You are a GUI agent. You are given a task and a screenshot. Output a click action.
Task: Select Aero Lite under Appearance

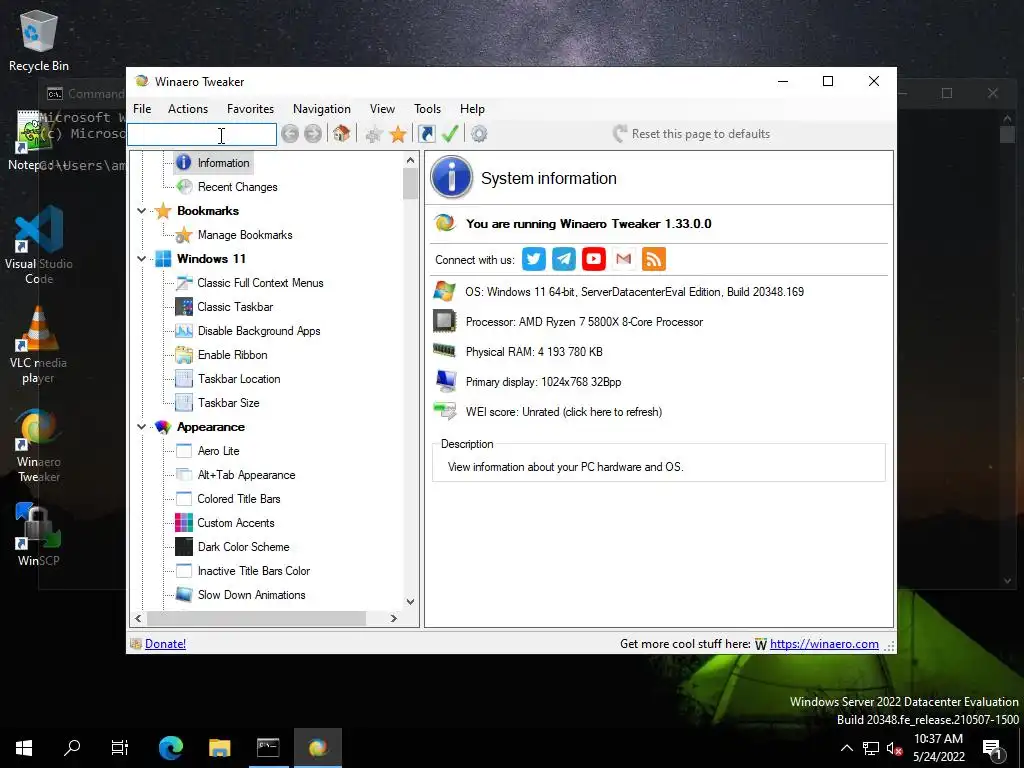coord(208,451)
